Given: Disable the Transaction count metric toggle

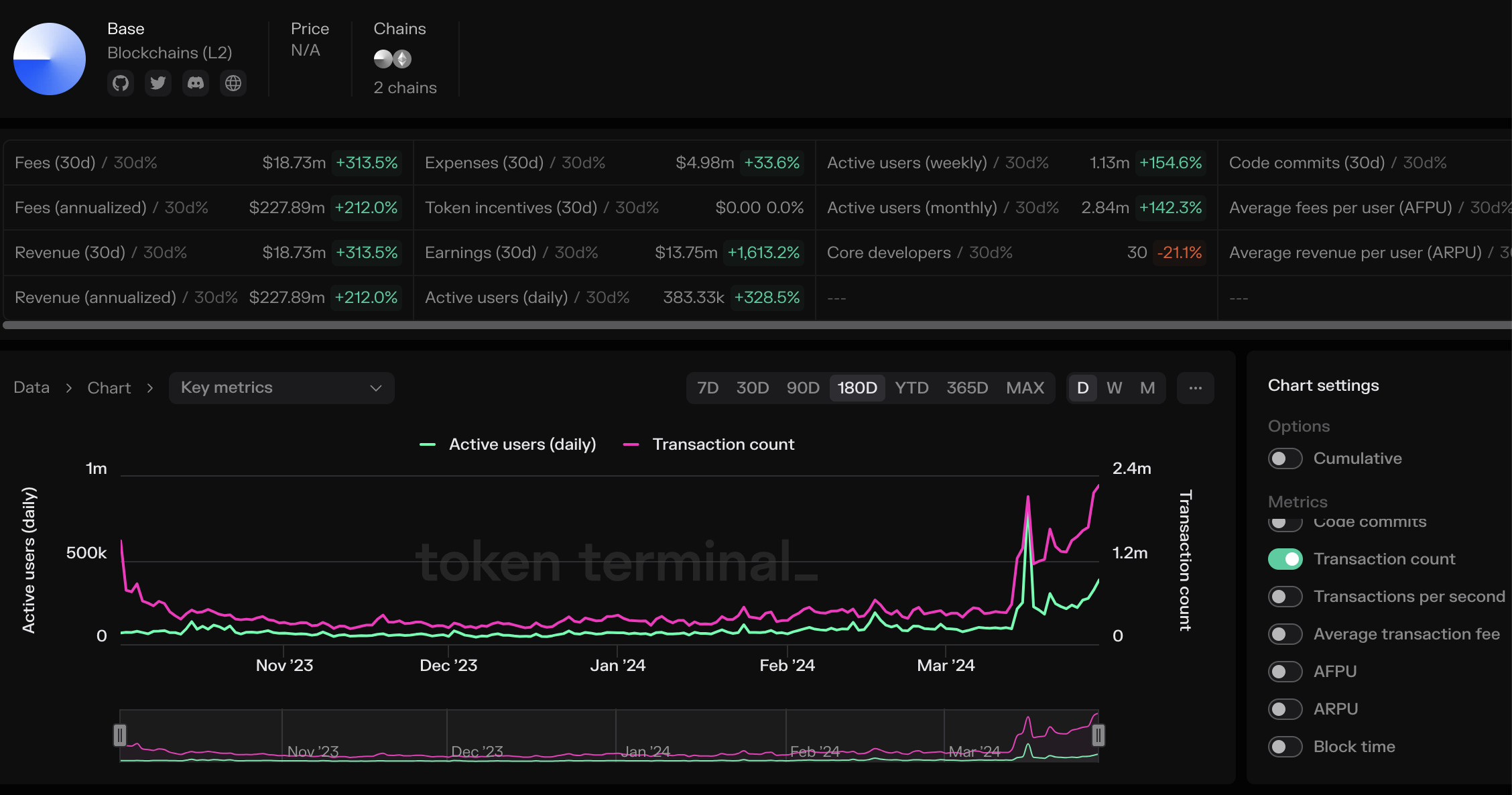Looking at the screenshot, I should pos(1285,559).
